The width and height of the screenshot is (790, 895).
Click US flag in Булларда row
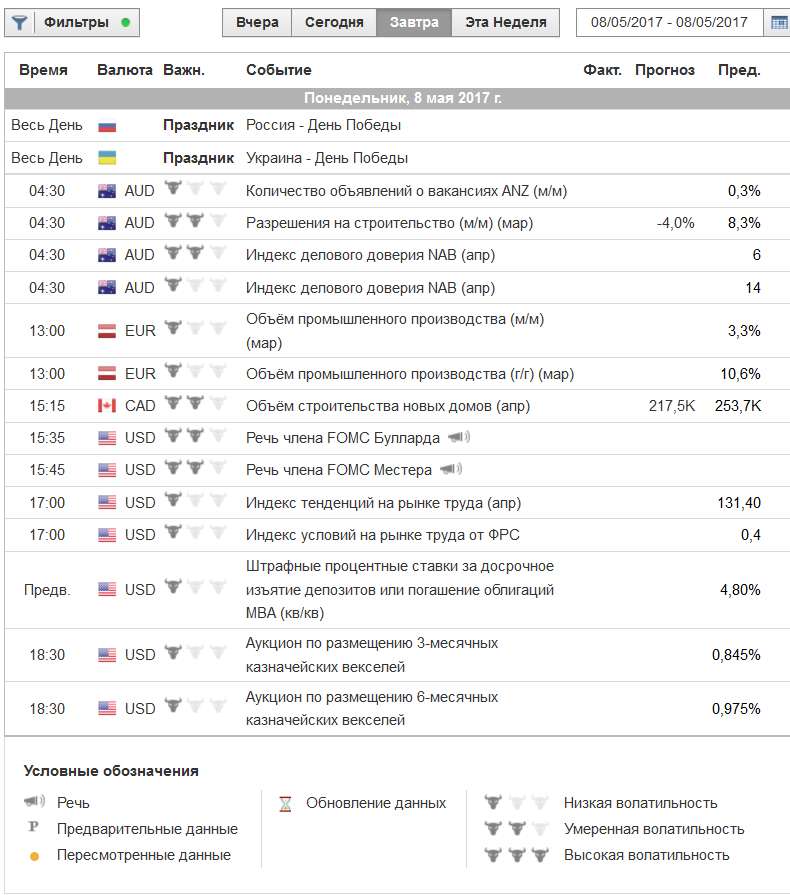point(107,438)
